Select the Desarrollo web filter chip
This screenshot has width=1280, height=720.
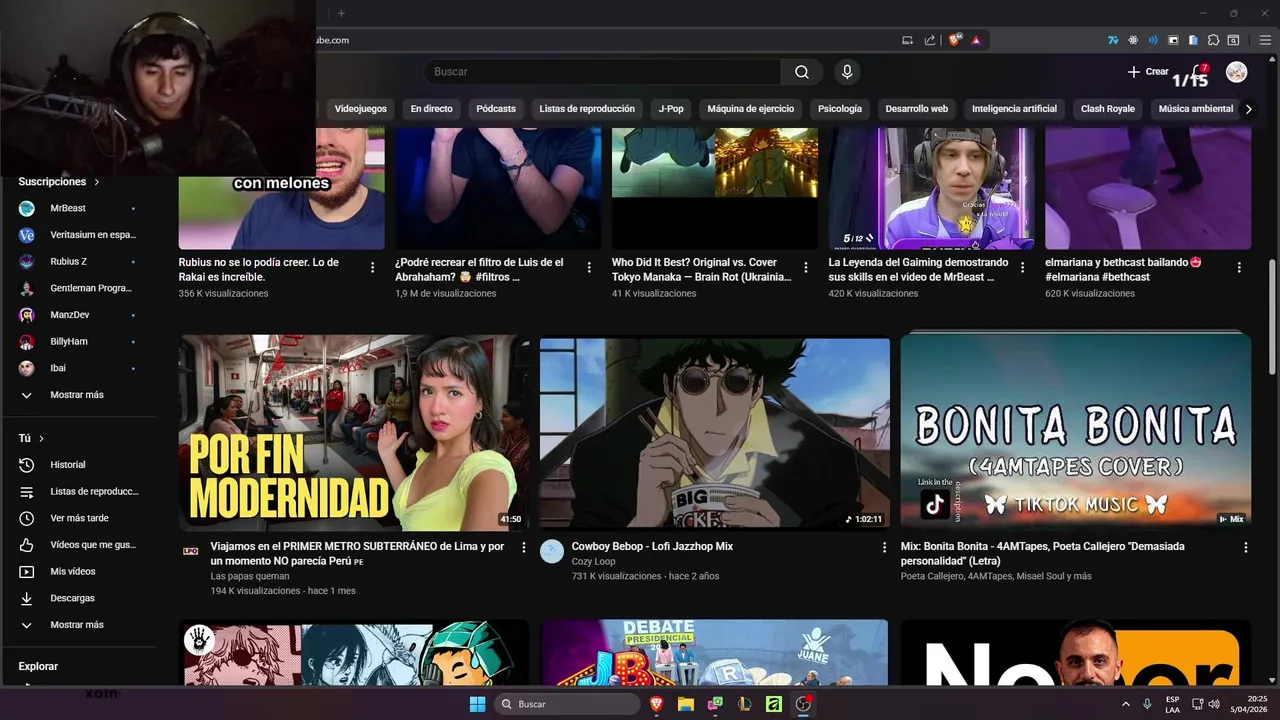[917, 109]
